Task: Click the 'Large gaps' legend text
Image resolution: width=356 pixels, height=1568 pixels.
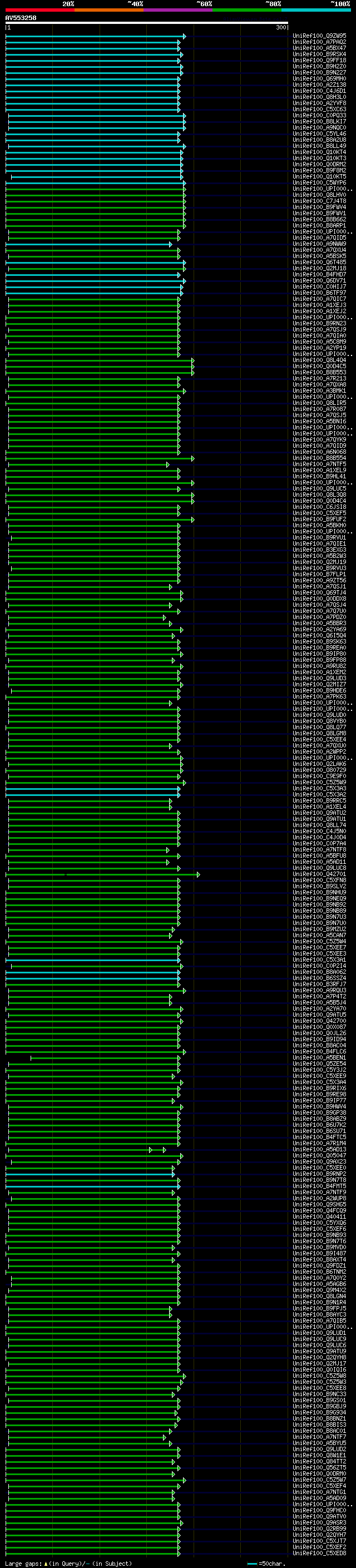Action: [24, 1563]
